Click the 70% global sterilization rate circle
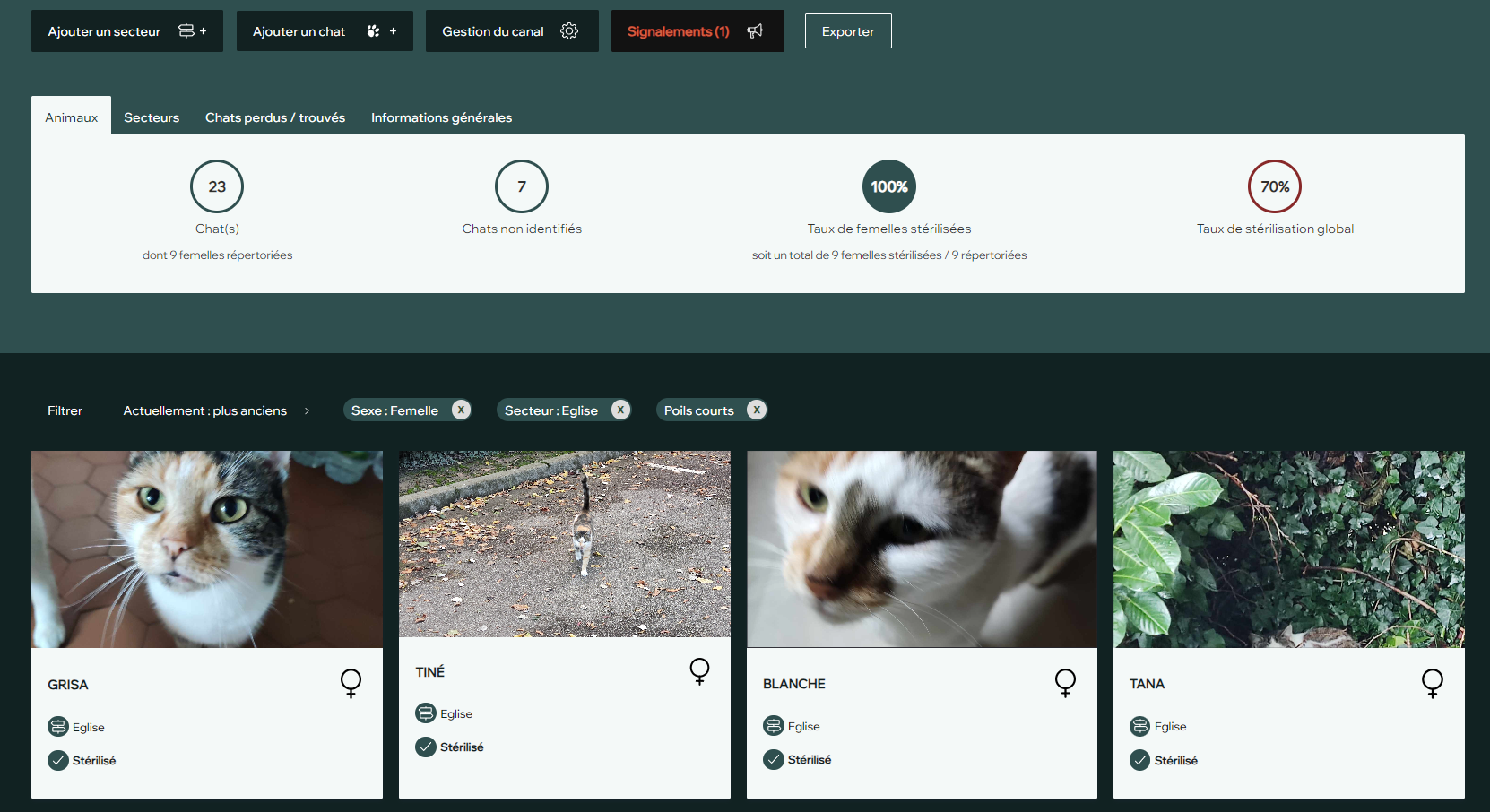Screen dimensions: 1490x812 tap(1275, 186)
